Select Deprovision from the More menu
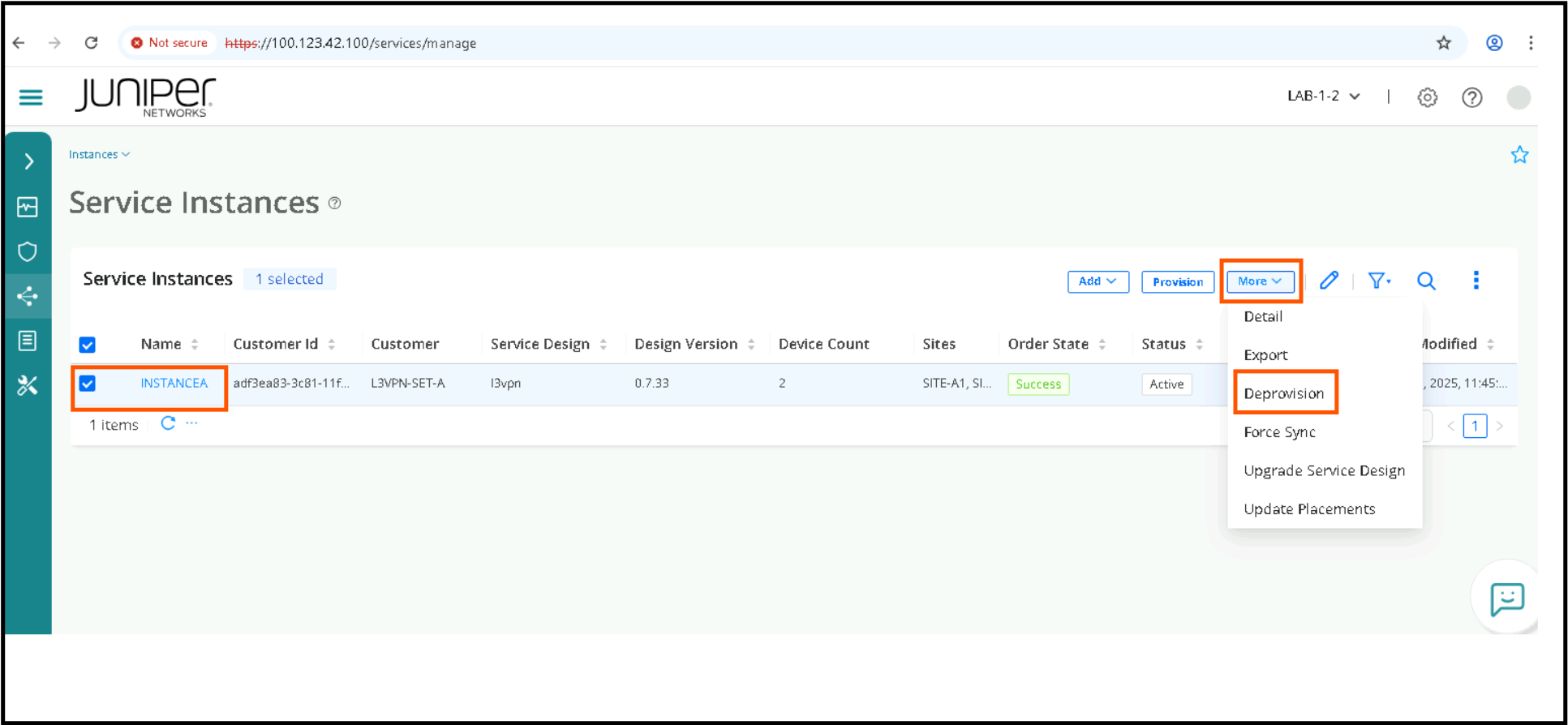This screenshot has width=1568, height=725. (1283, 393)
